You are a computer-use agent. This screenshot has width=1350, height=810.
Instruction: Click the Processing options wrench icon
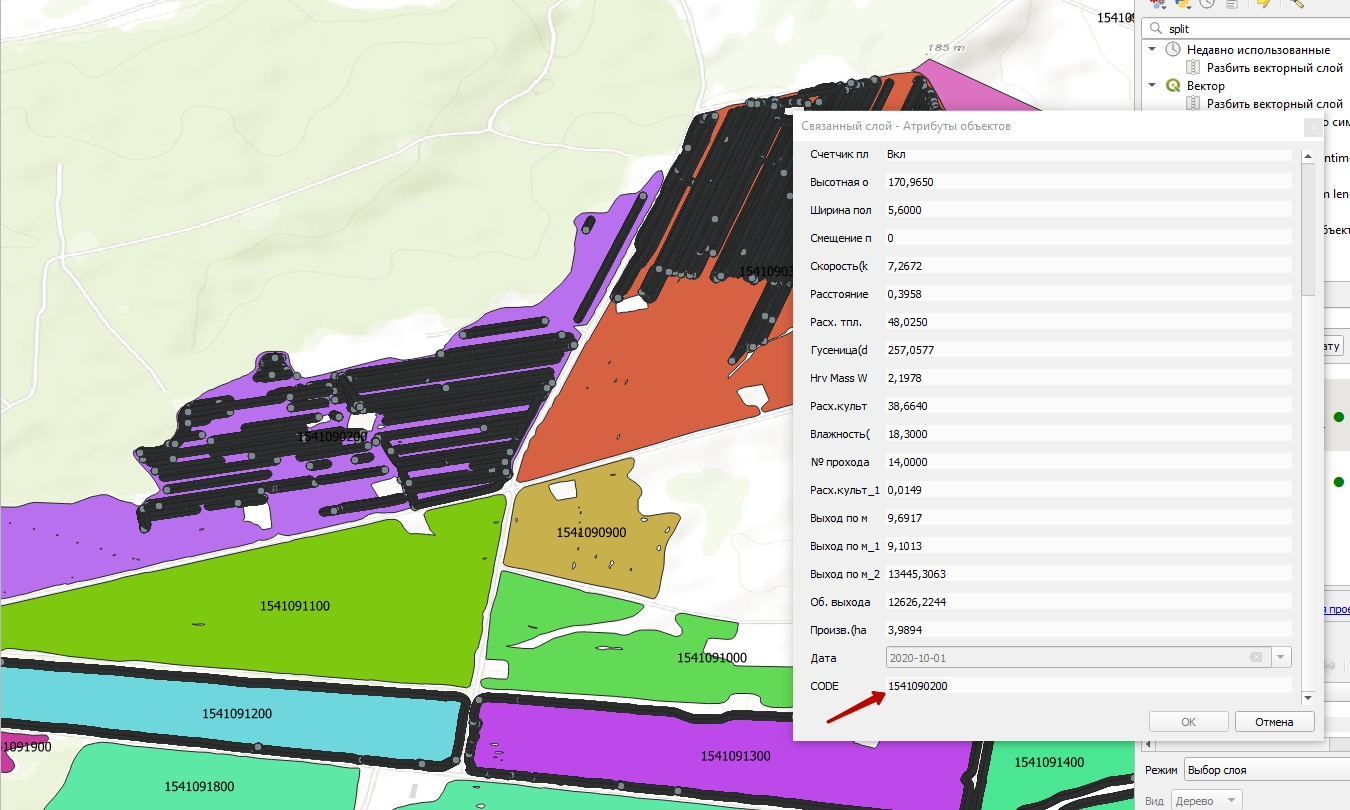tap(1297, 4)
